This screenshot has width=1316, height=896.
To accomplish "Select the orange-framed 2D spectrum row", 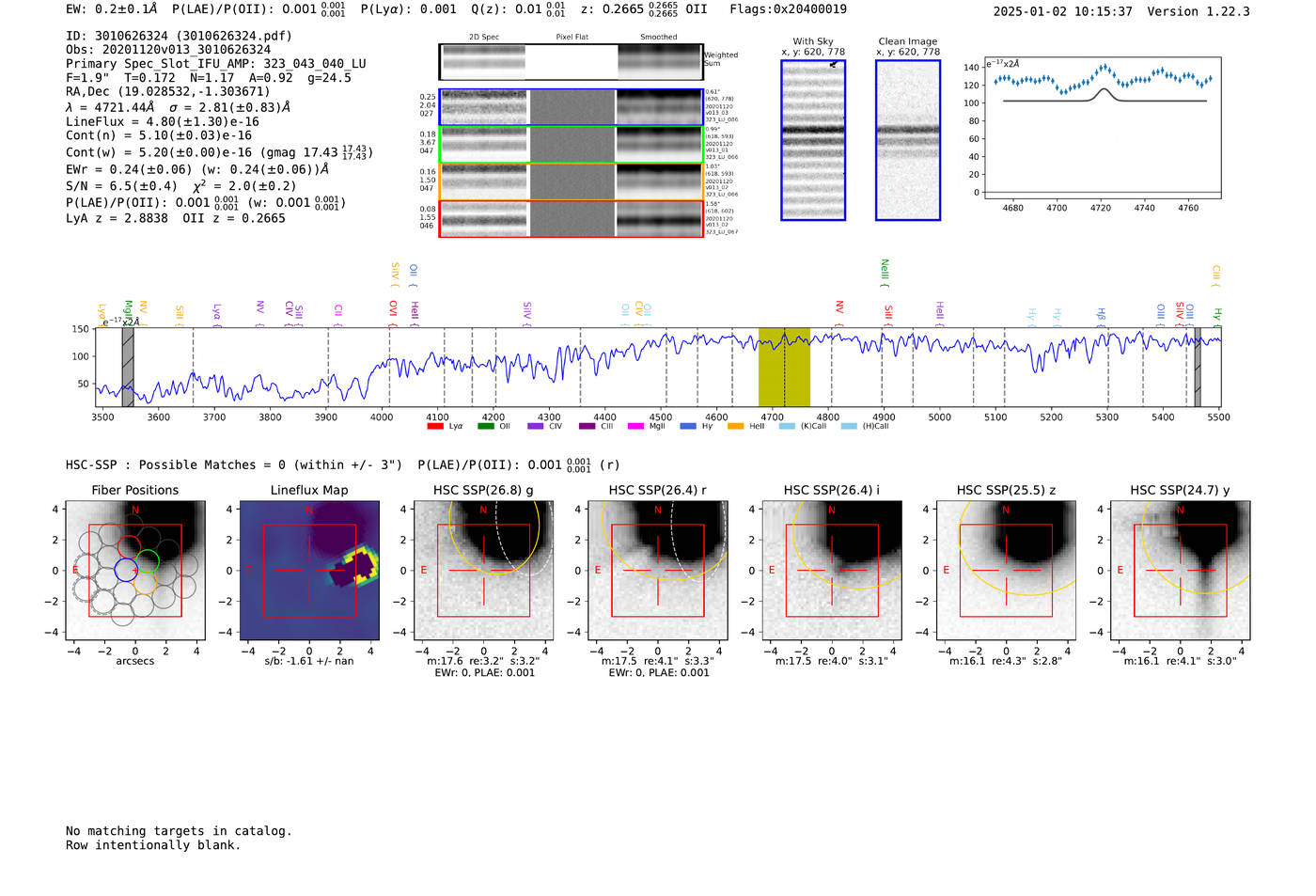I will click(x=571, y=181).
